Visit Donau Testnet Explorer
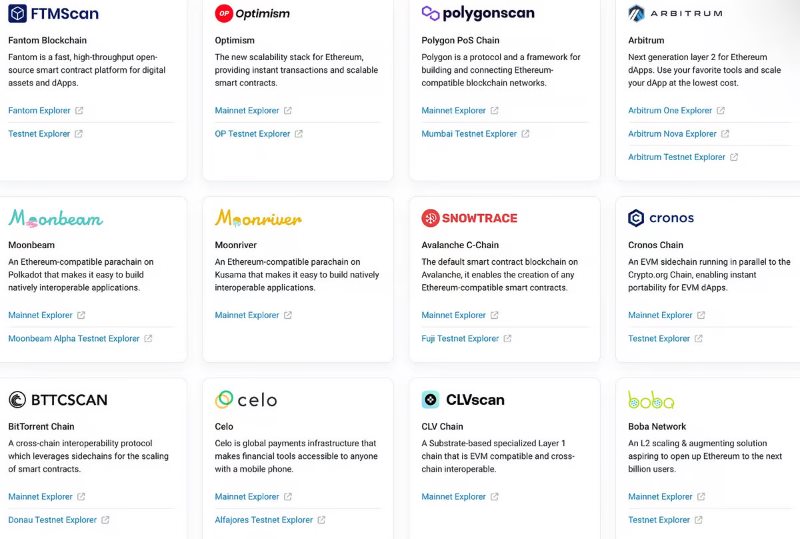The width and height of the screenshot is (800, 539). (53, 520)
